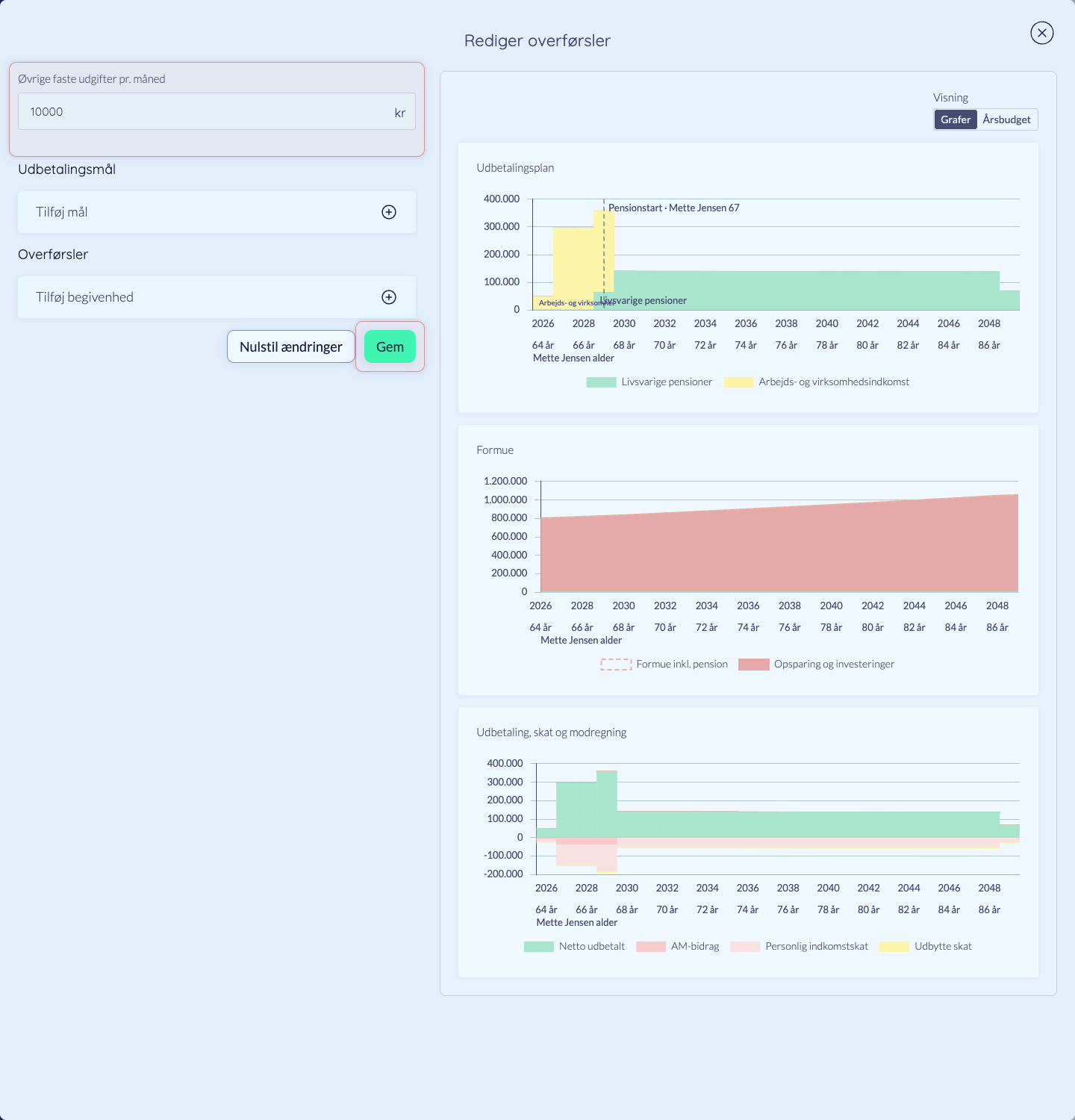This screenshot has height=1120, width=1075.
Task: Focus the Øvrige faste udgifter input field
Action: pyautogui.click(x=216, y=111)
